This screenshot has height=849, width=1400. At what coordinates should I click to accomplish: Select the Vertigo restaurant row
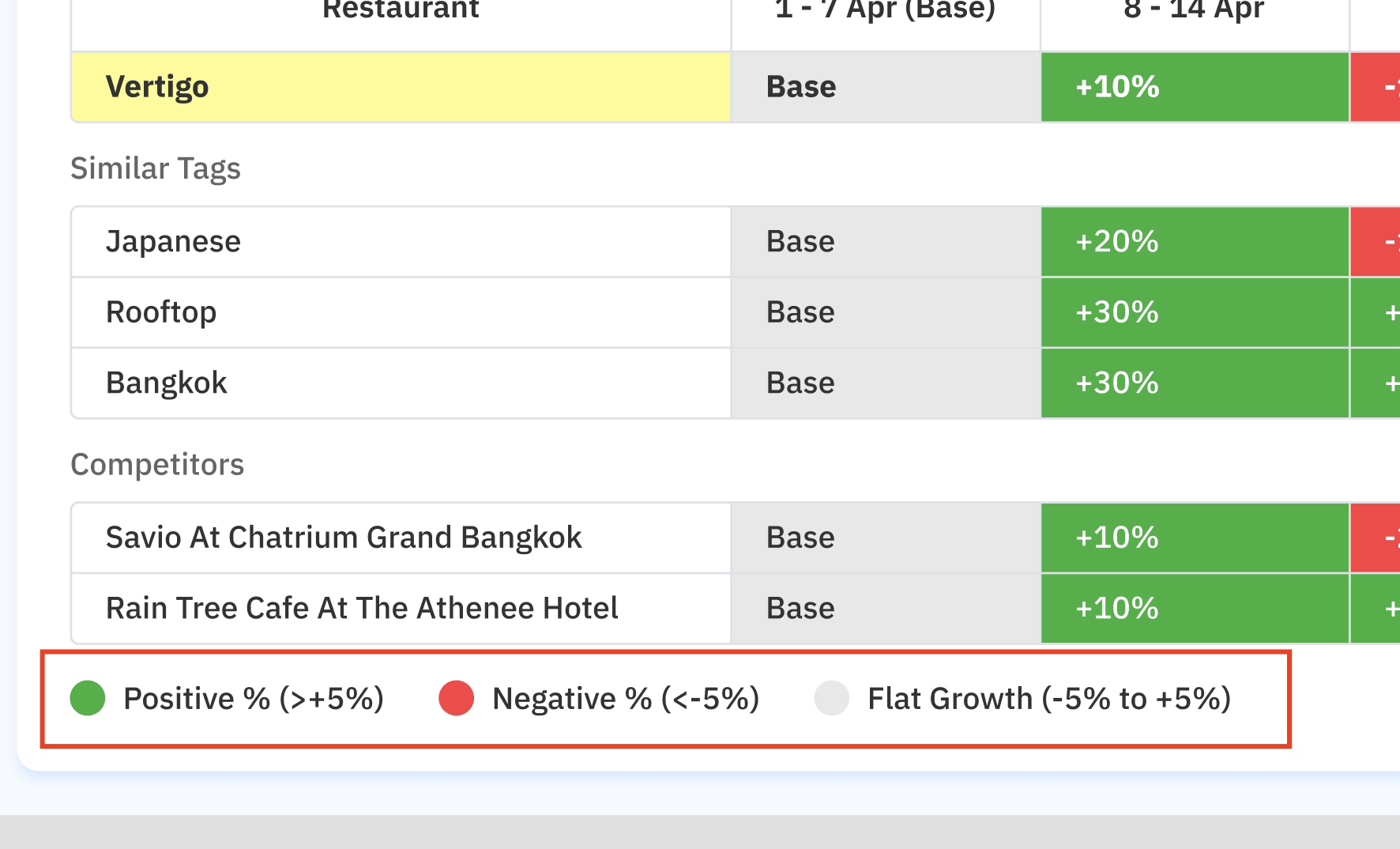point(157,87)
